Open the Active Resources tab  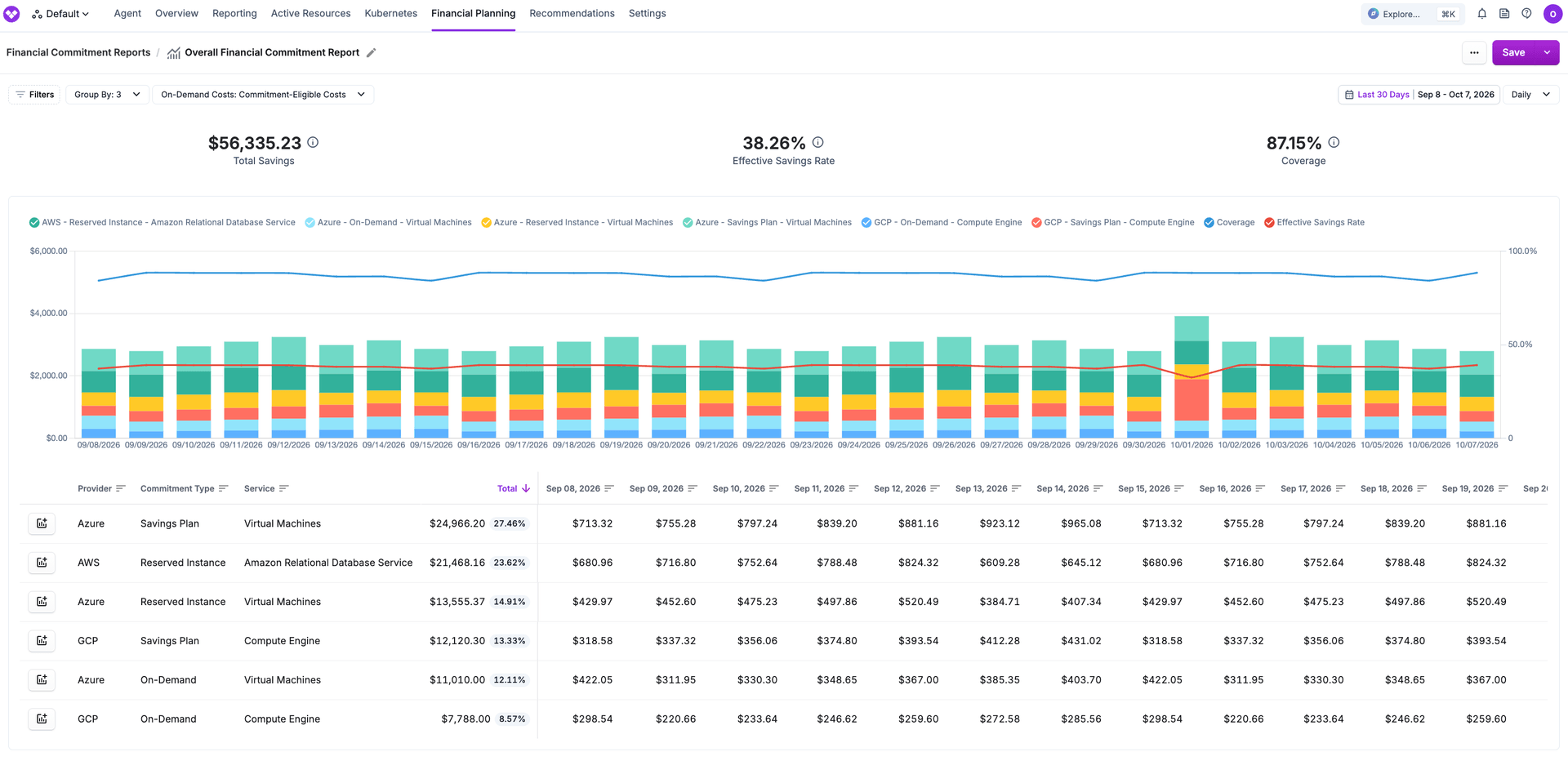pyautogui.click(x=310, y=14)
